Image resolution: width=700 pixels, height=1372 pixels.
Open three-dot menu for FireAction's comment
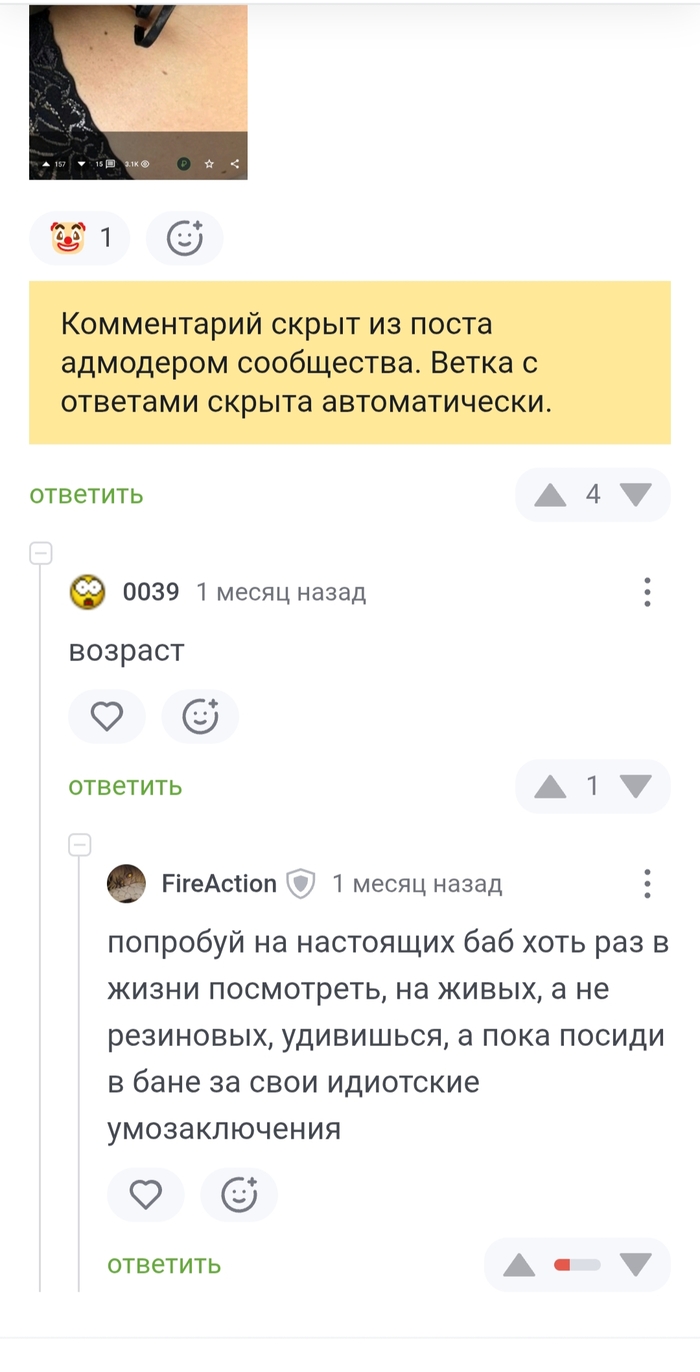(647, 884)
